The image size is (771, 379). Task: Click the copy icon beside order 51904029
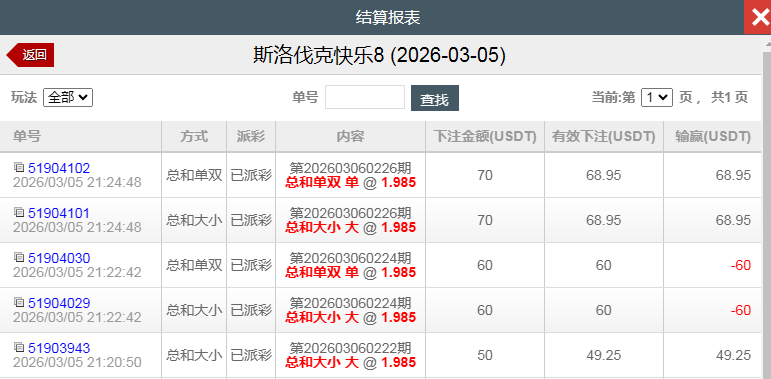[19, 302]
